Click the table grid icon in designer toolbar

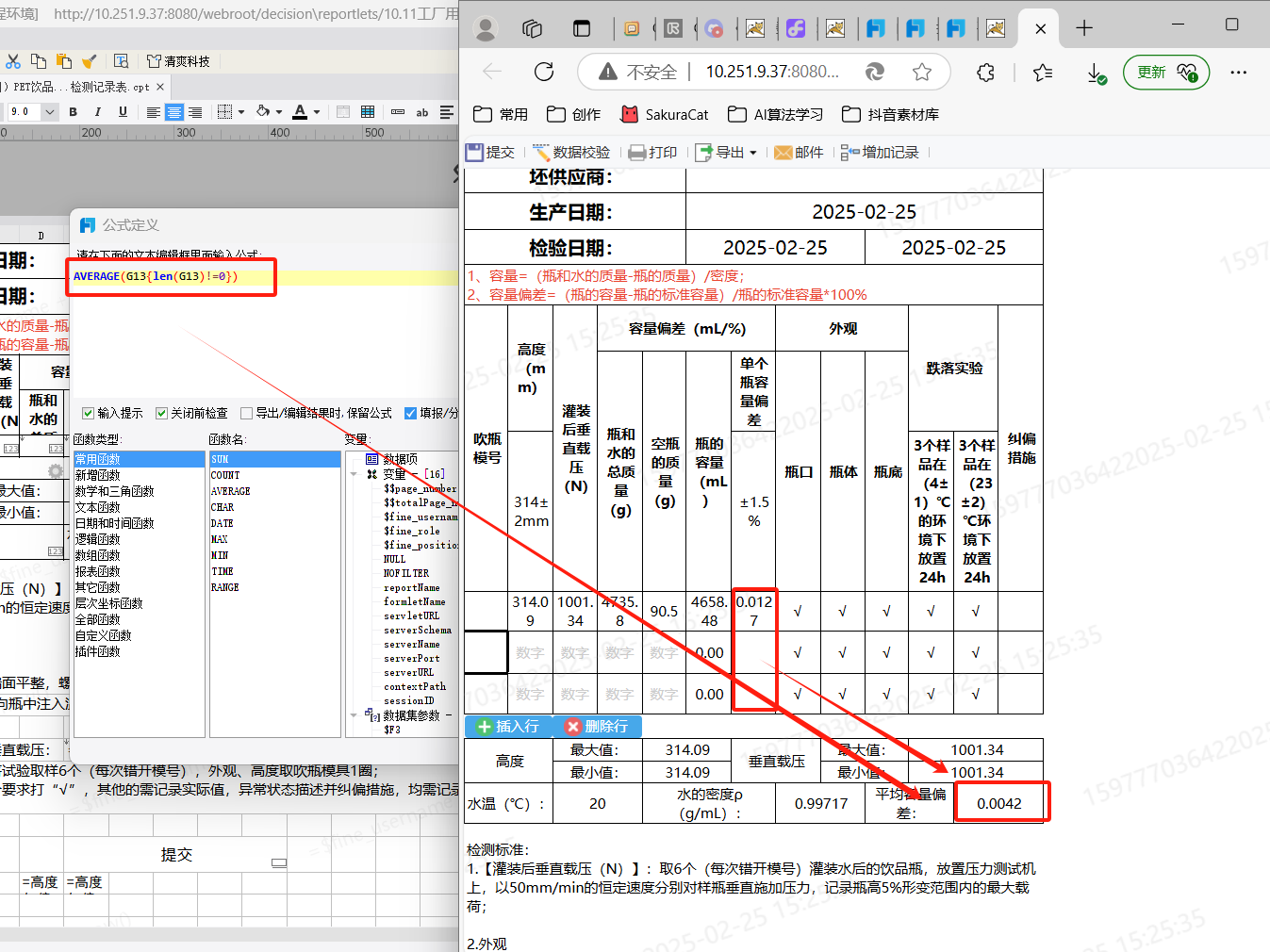pyautogui.click(x=368, y=112)
